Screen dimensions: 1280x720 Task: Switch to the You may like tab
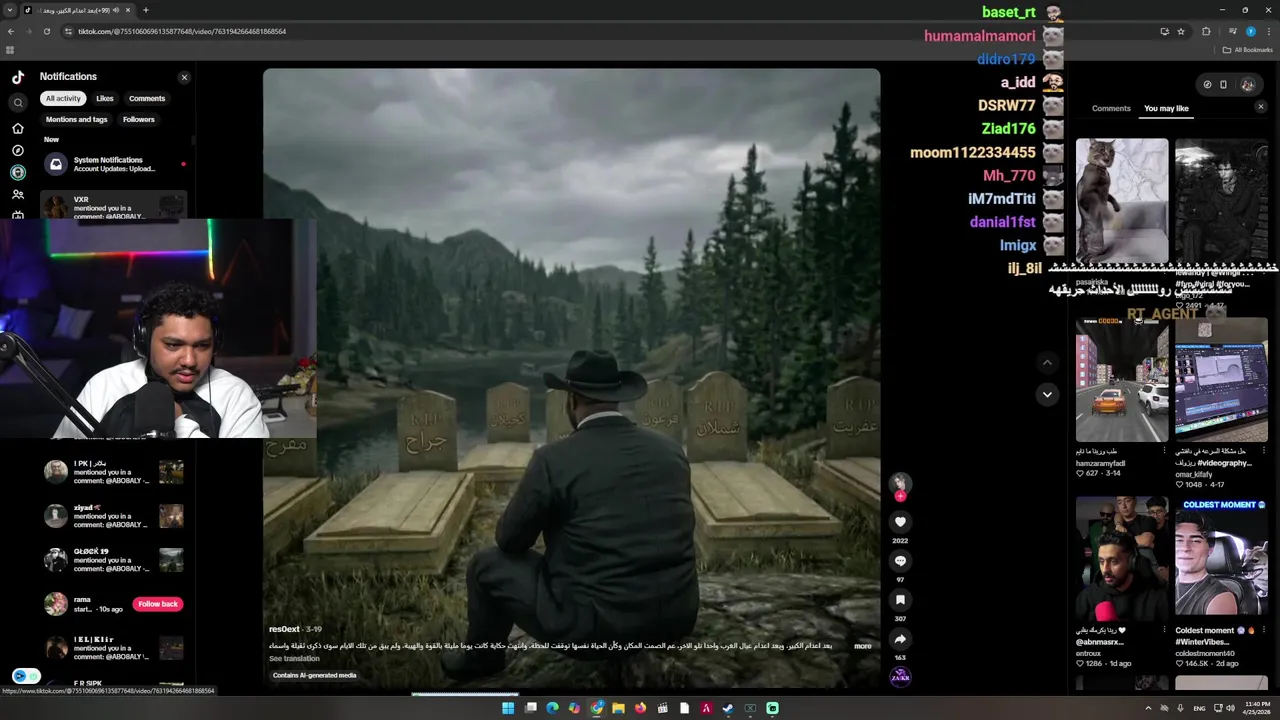tap(1166, 108)
